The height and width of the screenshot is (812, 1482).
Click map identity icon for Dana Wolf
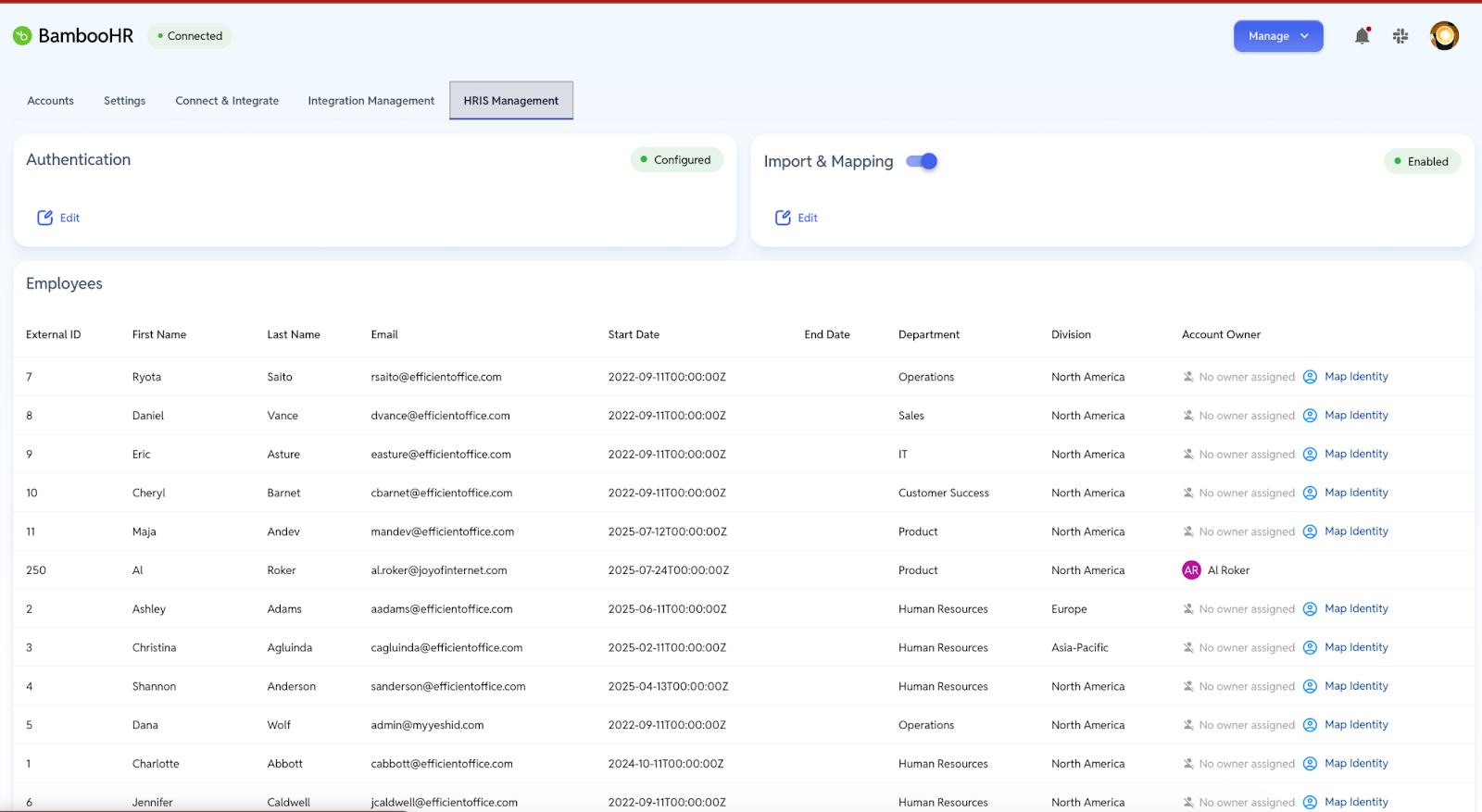point(1310,725)
